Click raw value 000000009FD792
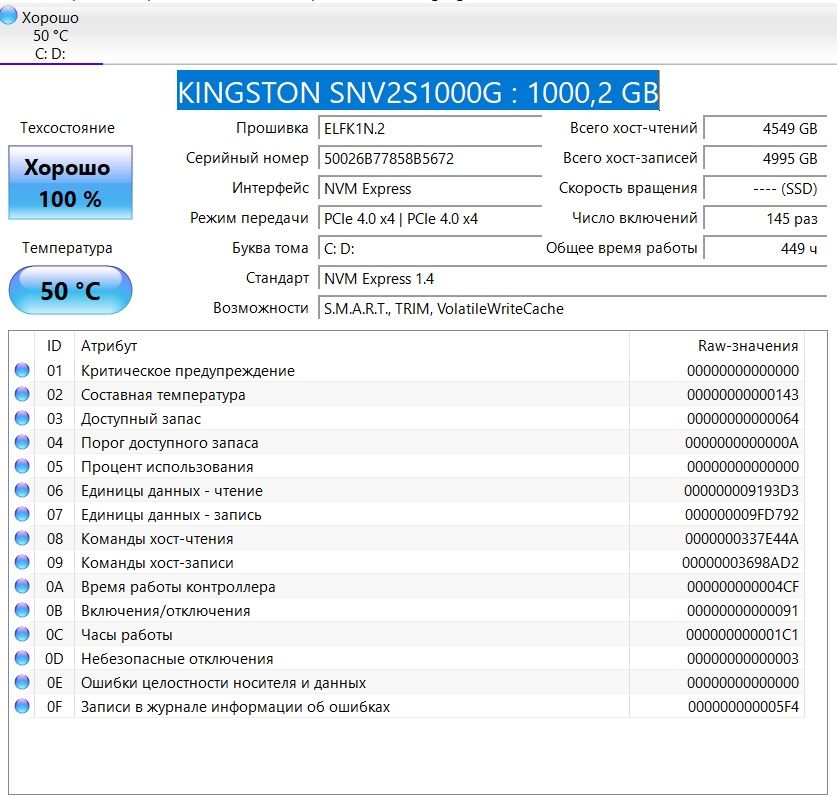Viewport: 837px width, 798px height. (x=742, y=515)
